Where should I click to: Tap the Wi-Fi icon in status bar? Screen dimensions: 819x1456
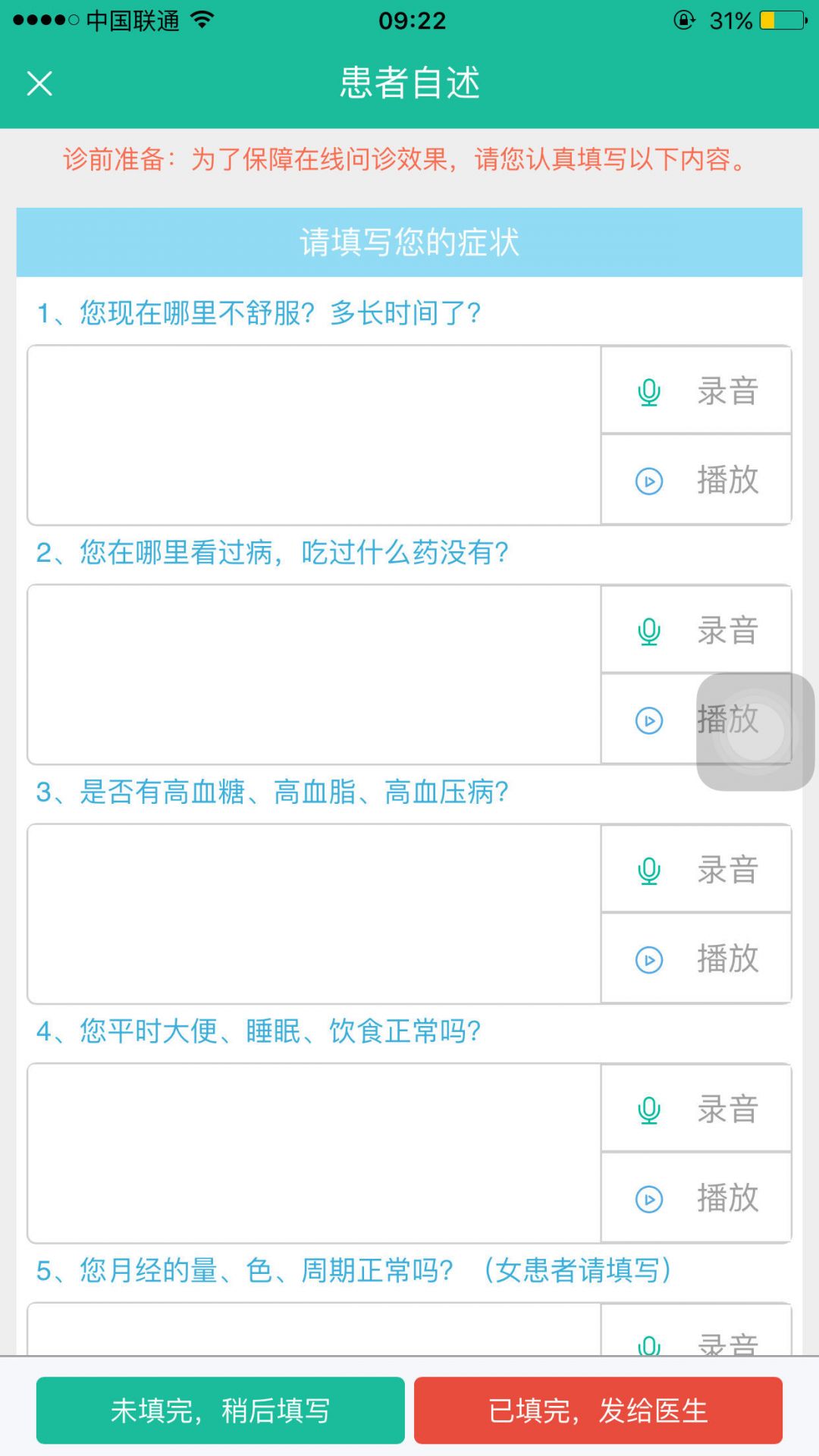(202, 20)
